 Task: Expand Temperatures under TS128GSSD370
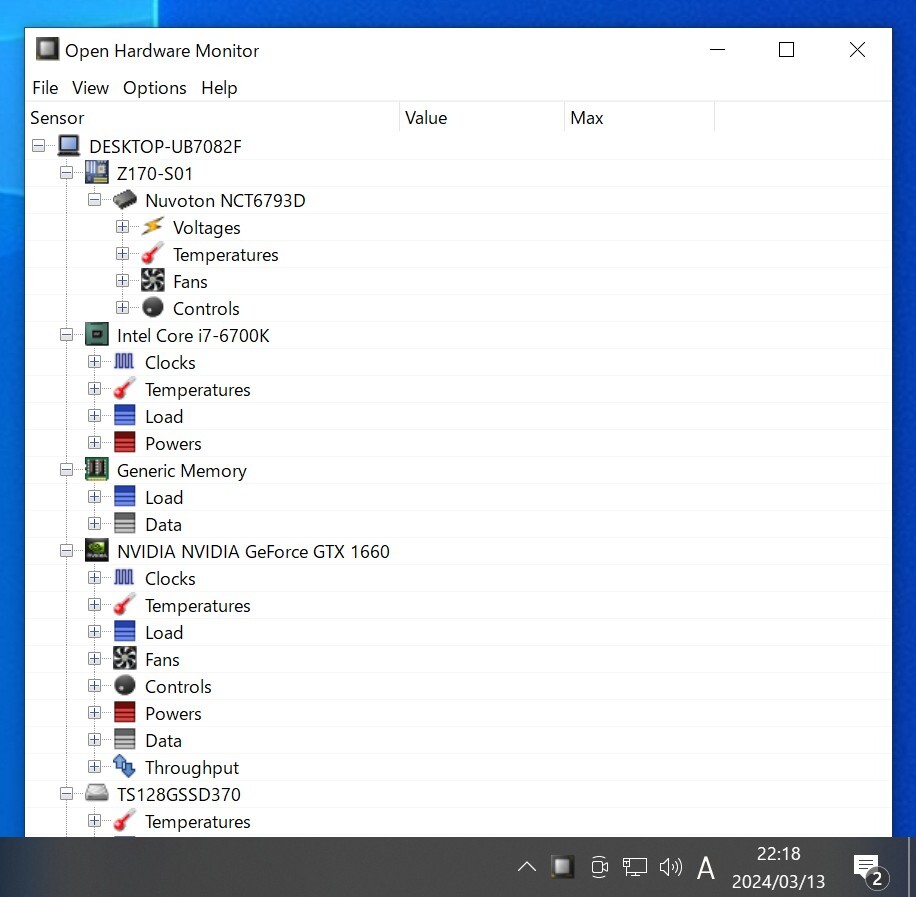(95, 820)
